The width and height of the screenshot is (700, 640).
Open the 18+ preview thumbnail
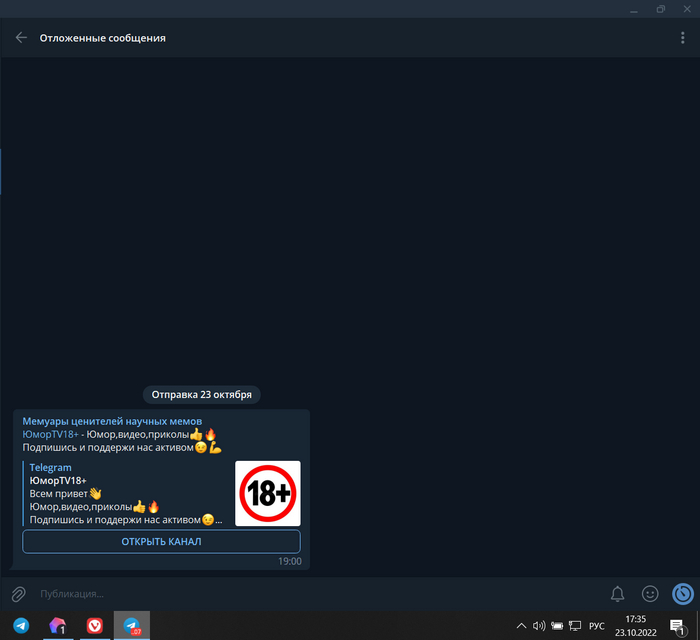coord(268,493)
